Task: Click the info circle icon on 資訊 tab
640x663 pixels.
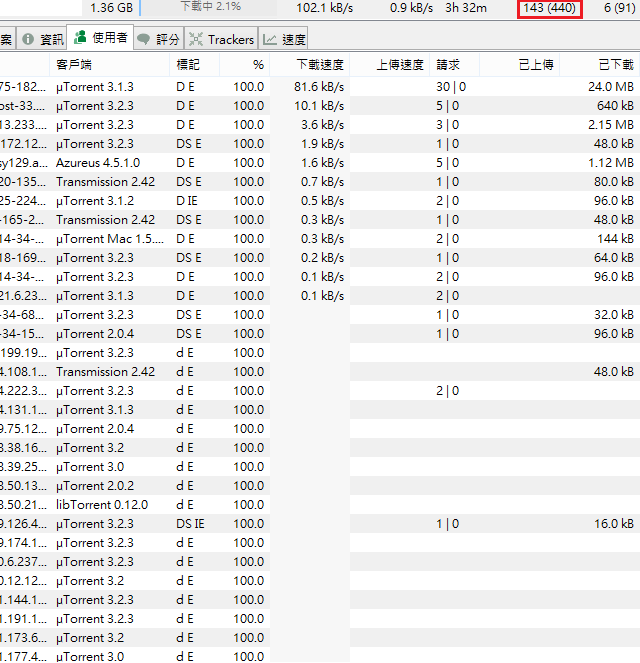Action: coord(28,39)
